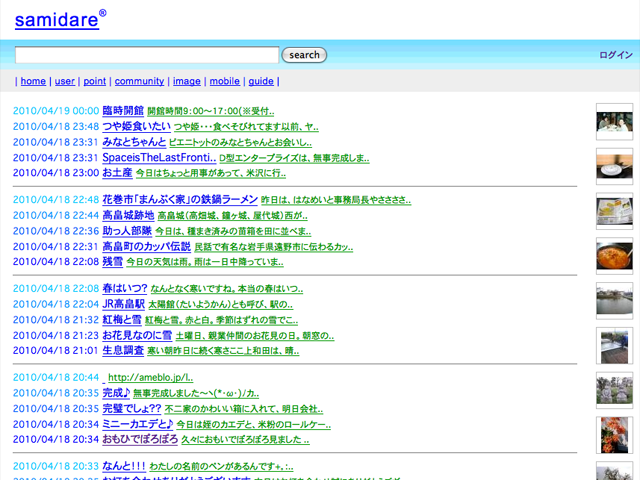Select the point menu item
Image resolution: width=640 pixels, height=480 pixels.
coord(94,81)
